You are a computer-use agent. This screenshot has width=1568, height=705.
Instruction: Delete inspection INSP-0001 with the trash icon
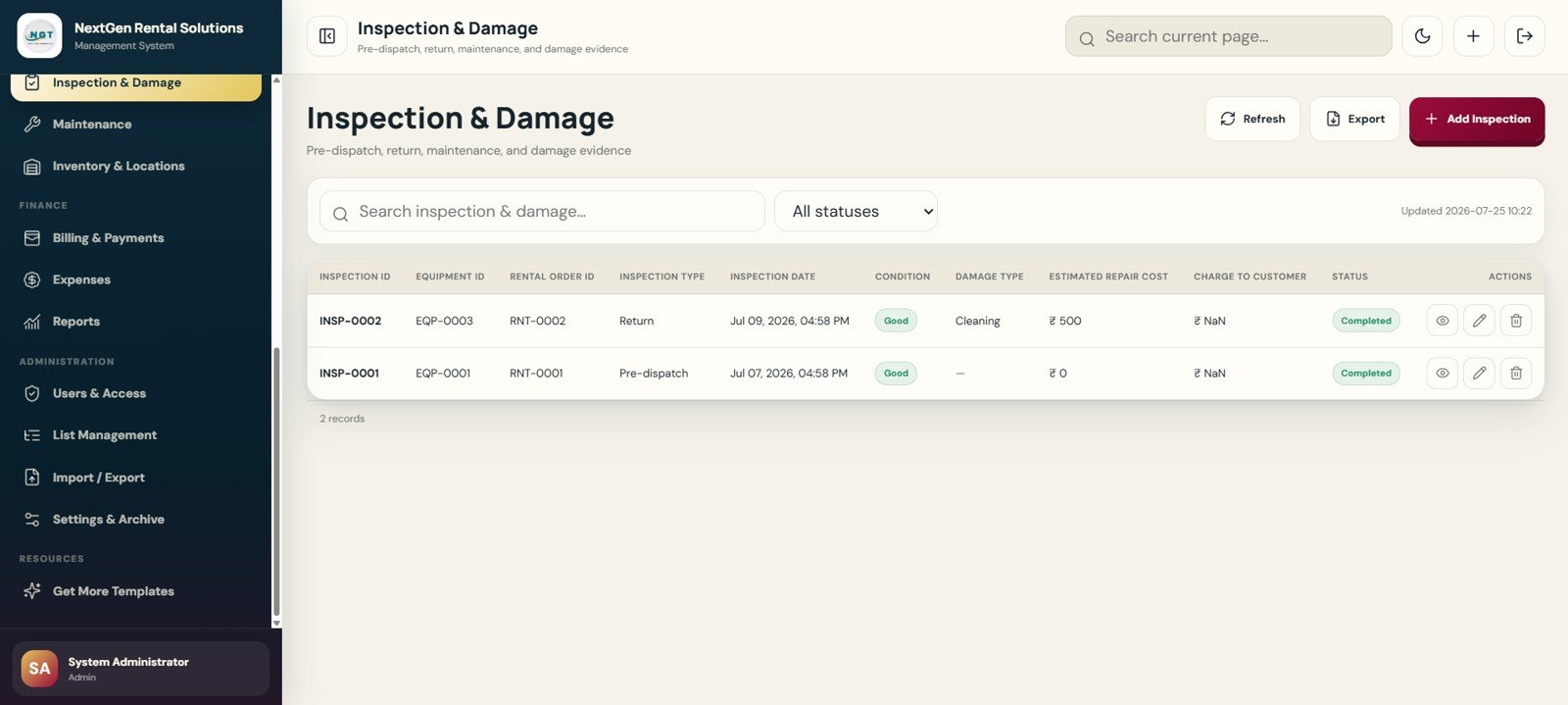pyautogui.click(x=1516, y=373)
